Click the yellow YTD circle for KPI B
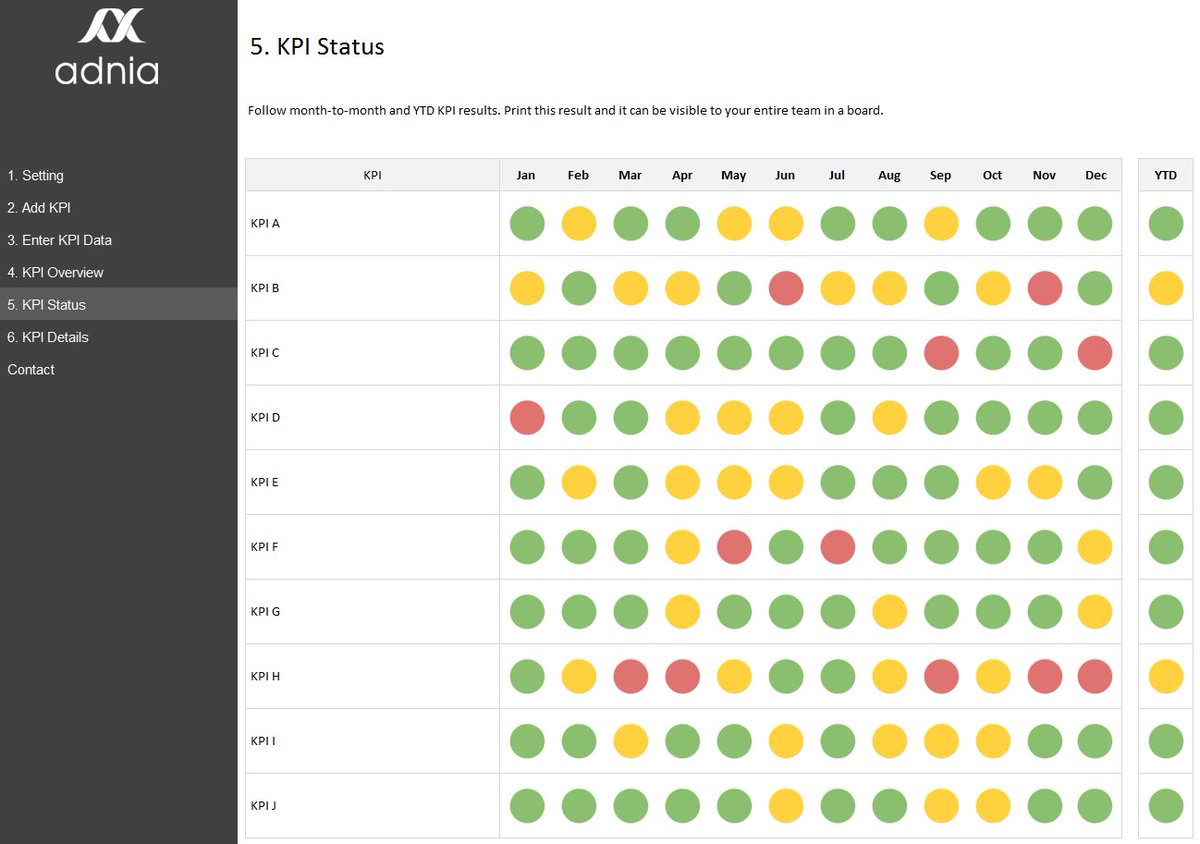1200x844 pixels. click(x=1165, y=288)
